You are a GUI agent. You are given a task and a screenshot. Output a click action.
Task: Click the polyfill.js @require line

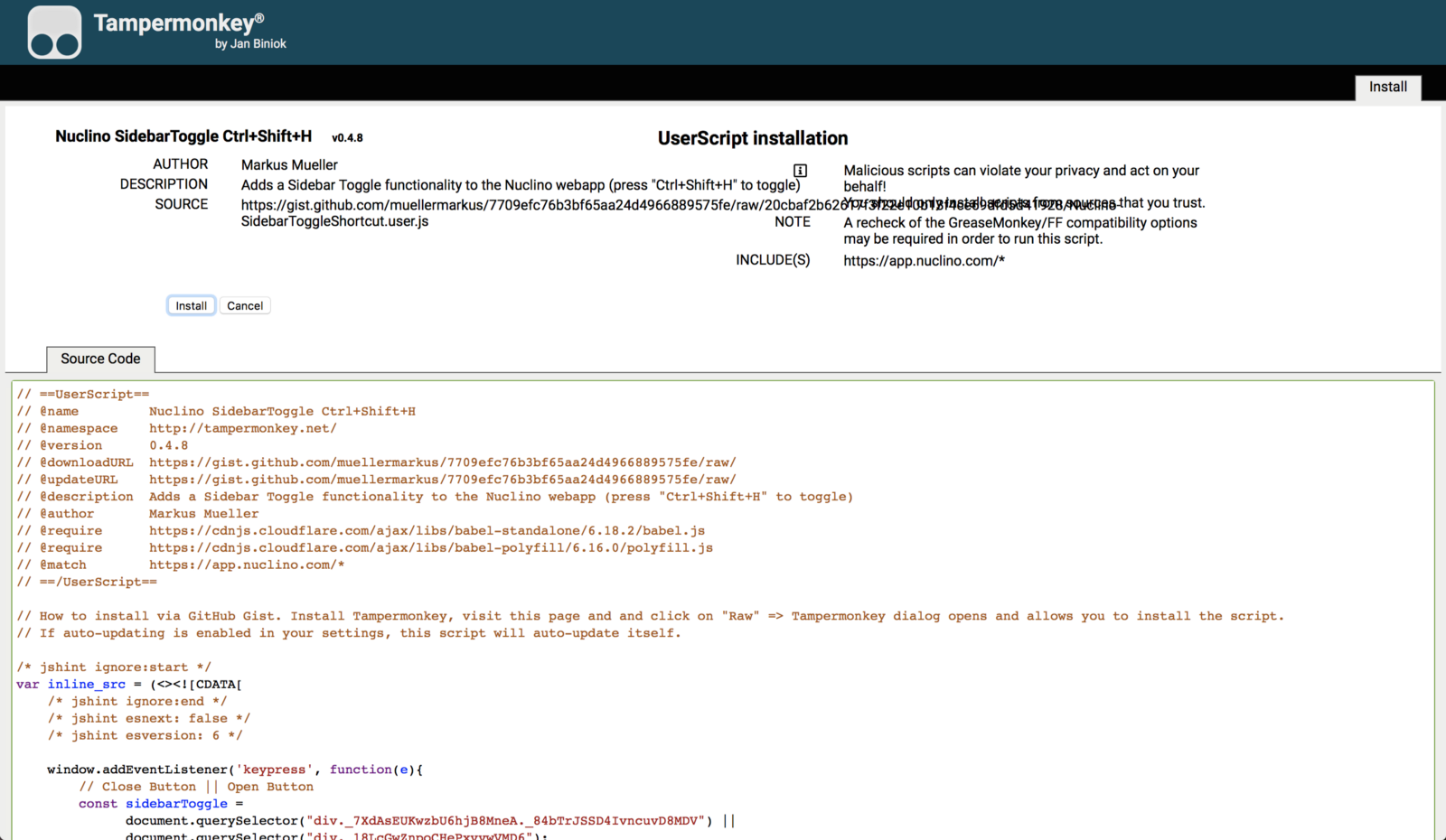364,548
